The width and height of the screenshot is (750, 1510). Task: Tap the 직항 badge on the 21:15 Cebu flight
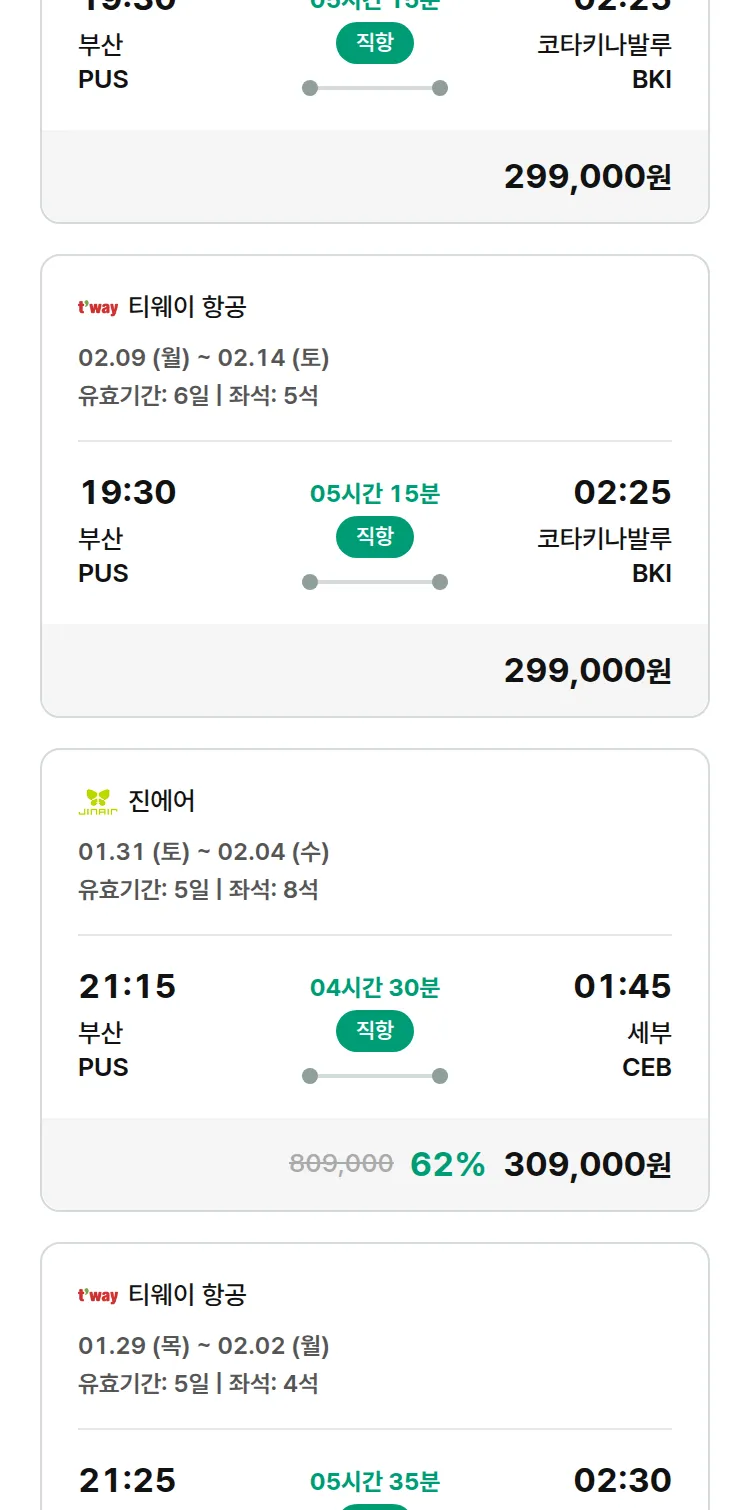tap(375, 1031)
